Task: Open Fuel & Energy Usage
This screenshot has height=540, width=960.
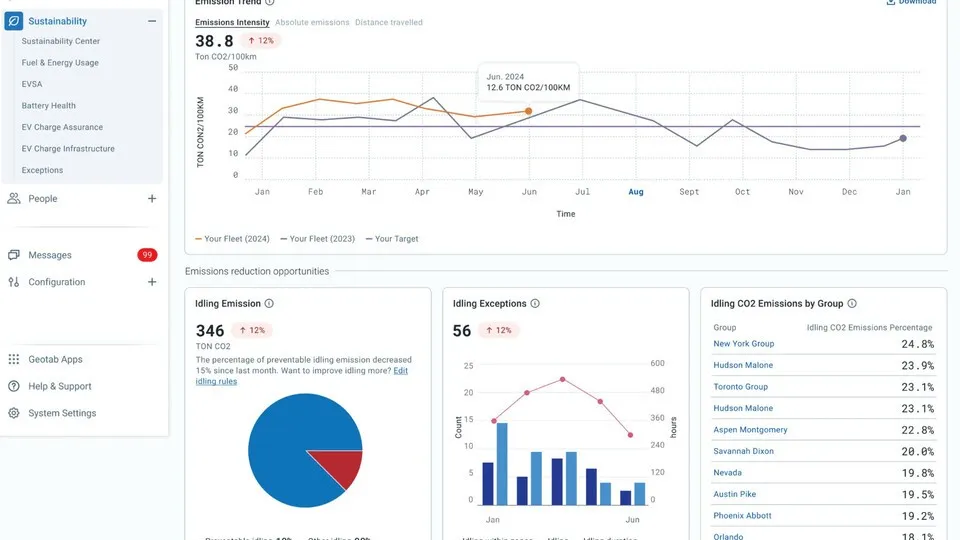Action: coord(60,62)
